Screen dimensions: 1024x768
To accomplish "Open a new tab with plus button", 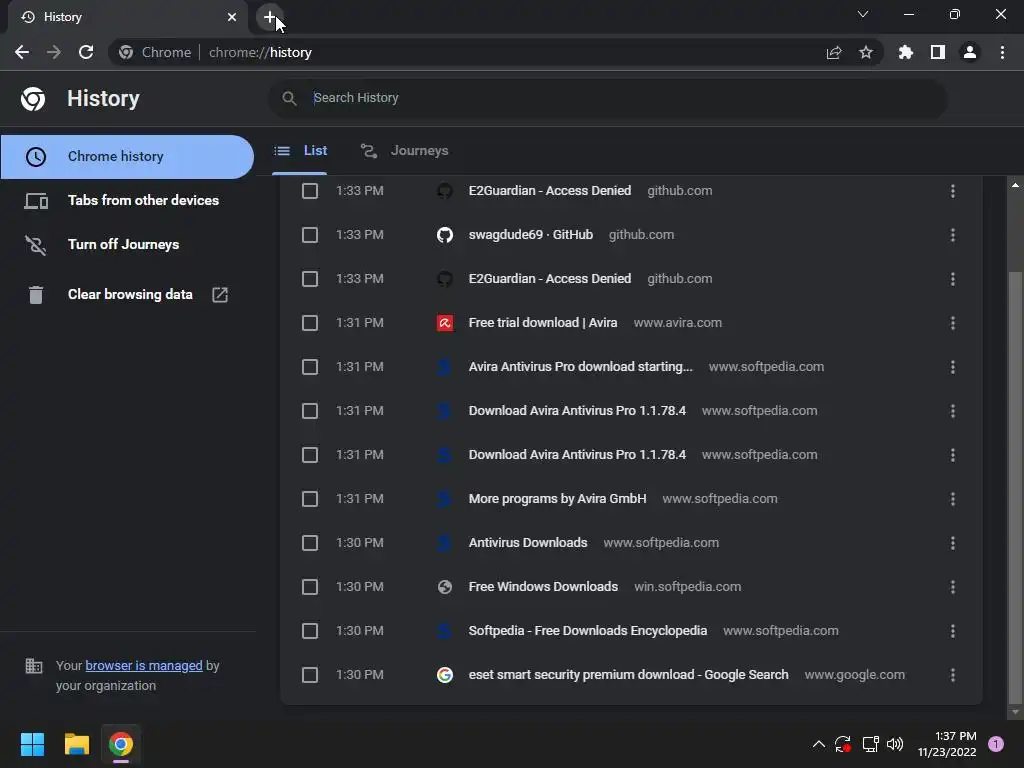I will tap(270, 17).
